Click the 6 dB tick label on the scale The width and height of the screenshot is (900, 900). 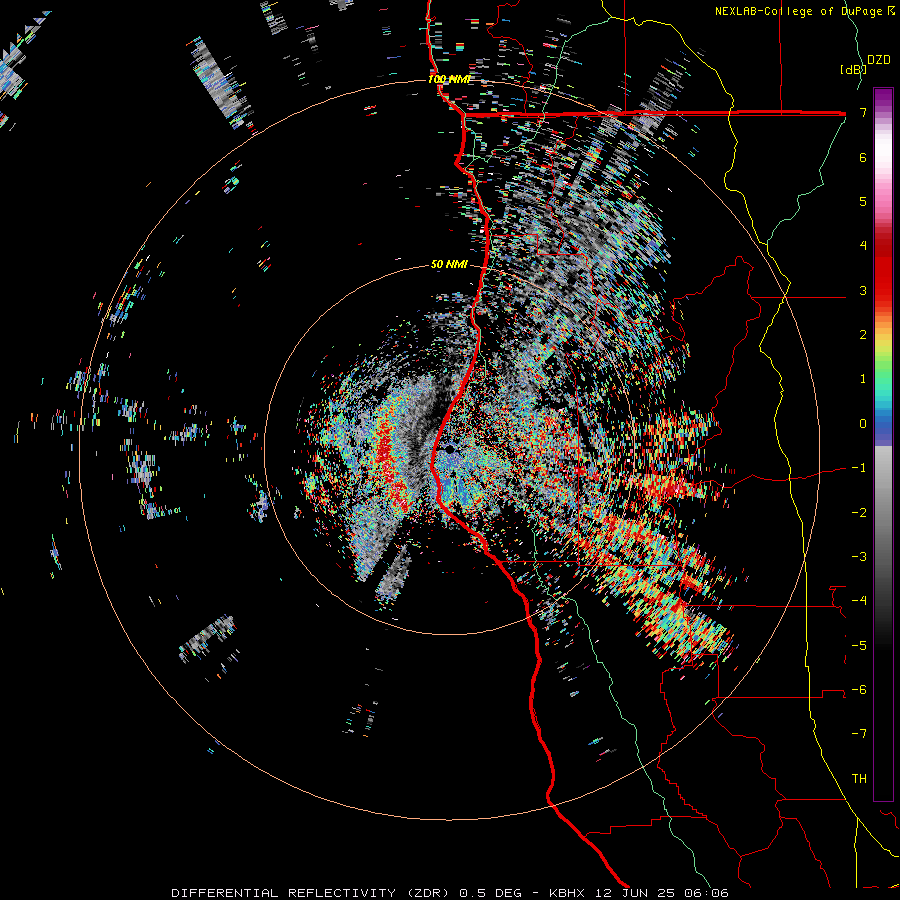click(863, 157)
